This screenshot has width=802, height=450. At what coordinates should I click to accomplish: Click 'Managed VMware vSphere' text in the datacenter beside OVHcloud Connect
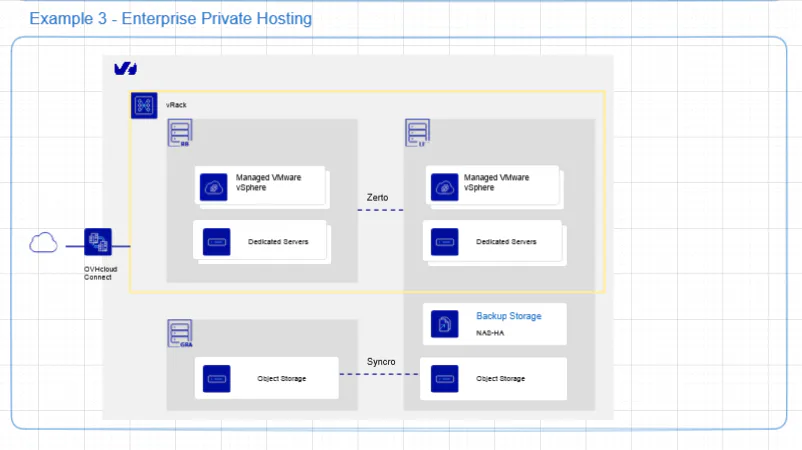coord(268,183)
